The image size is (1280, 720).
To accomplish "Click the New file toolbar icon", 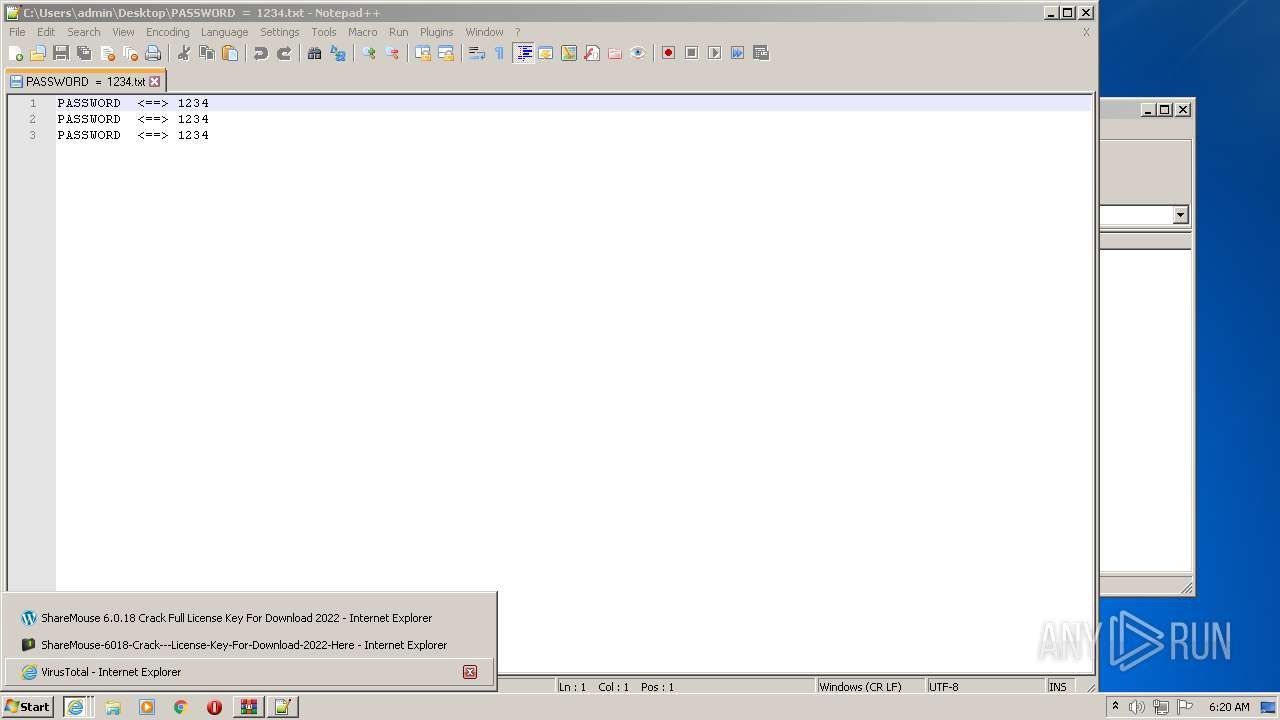I will pyautogui.click(x=16, y=53).
